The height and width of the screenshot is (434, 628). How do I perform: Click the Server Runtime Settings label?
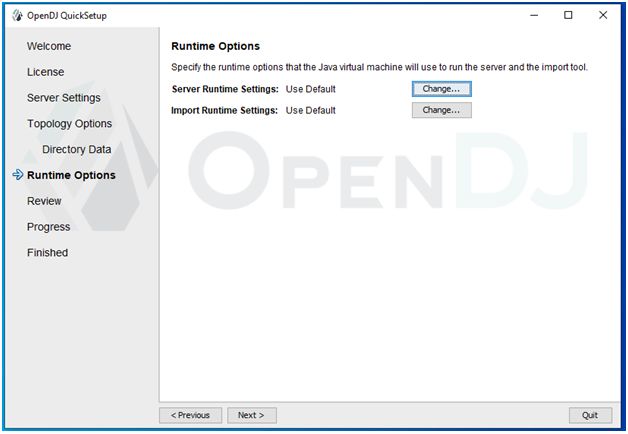tap(225, 89)
